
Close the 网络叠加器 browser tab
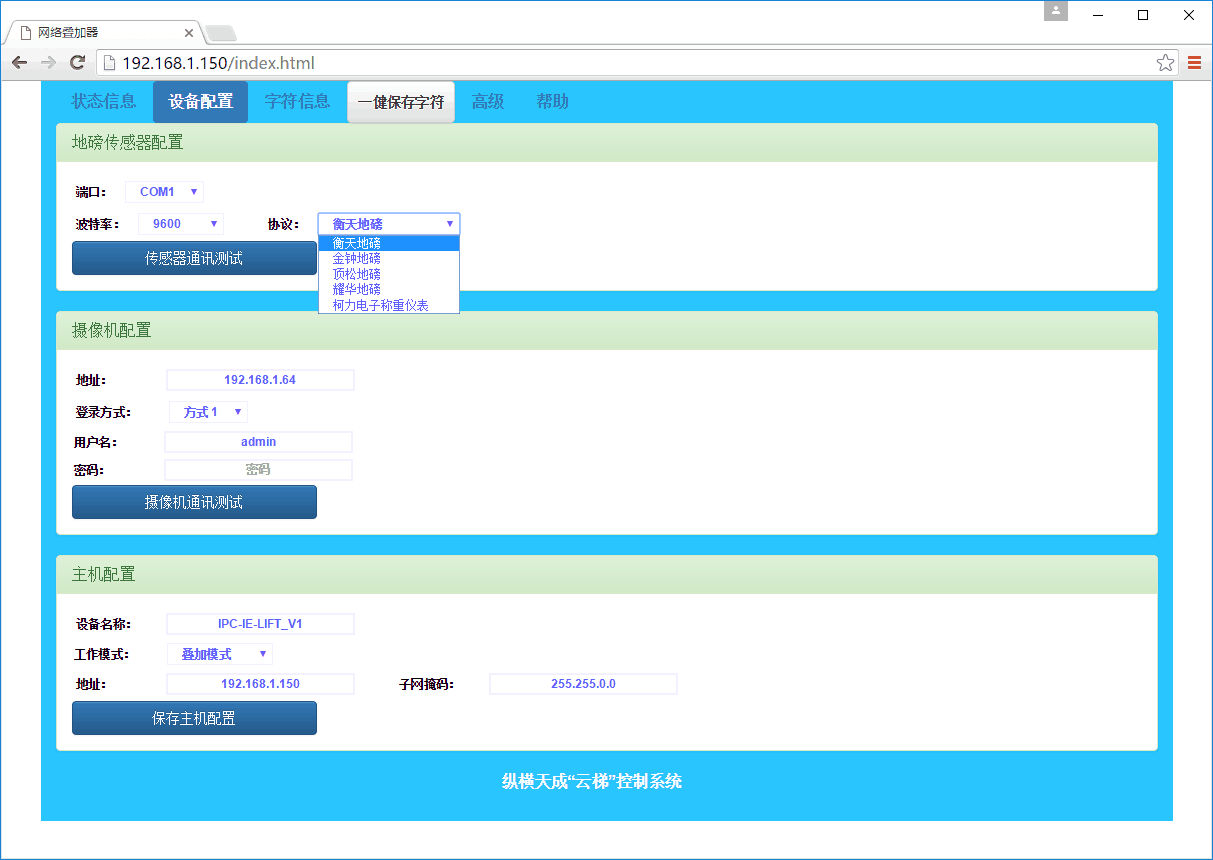pos(189,33)
